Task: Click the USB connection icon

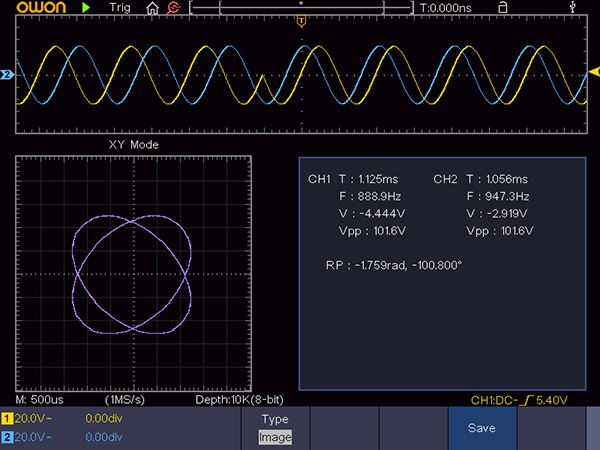Action: click(571, 7)
